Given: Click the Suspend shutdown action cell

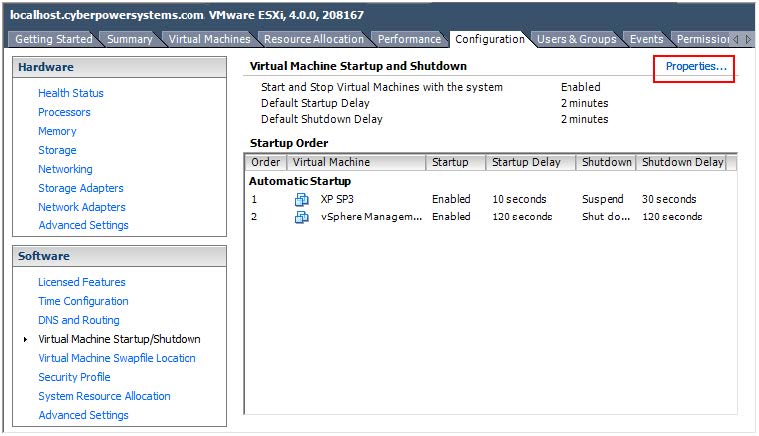Looking at the screenshot, I should click(x=603, y=199).
